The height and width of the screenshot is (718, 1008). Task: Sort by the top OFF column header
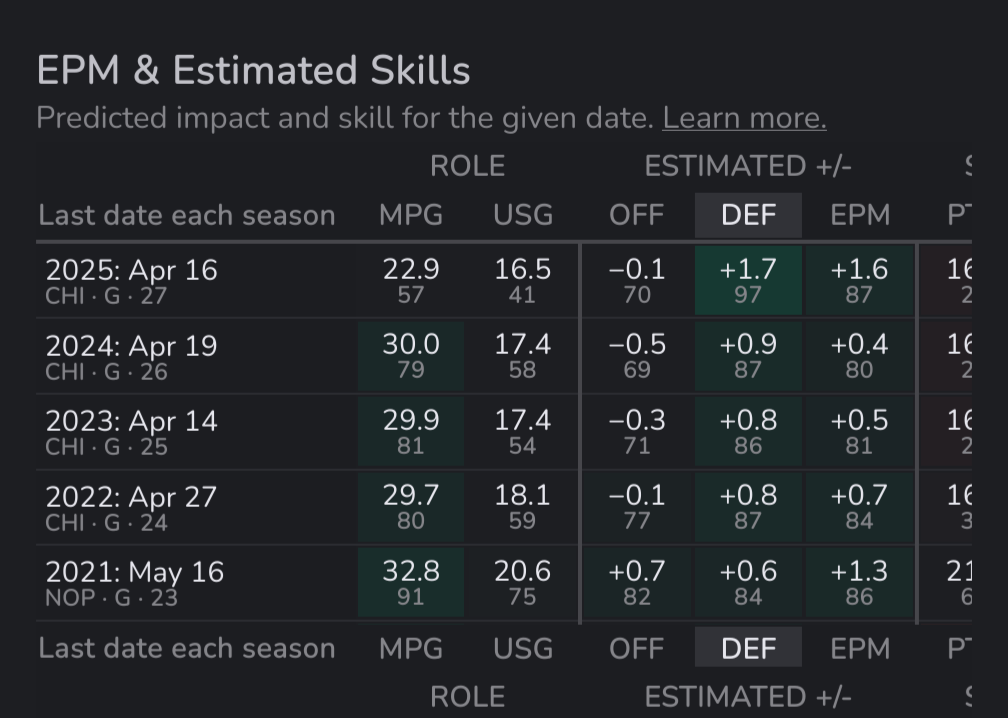point(636,215)
